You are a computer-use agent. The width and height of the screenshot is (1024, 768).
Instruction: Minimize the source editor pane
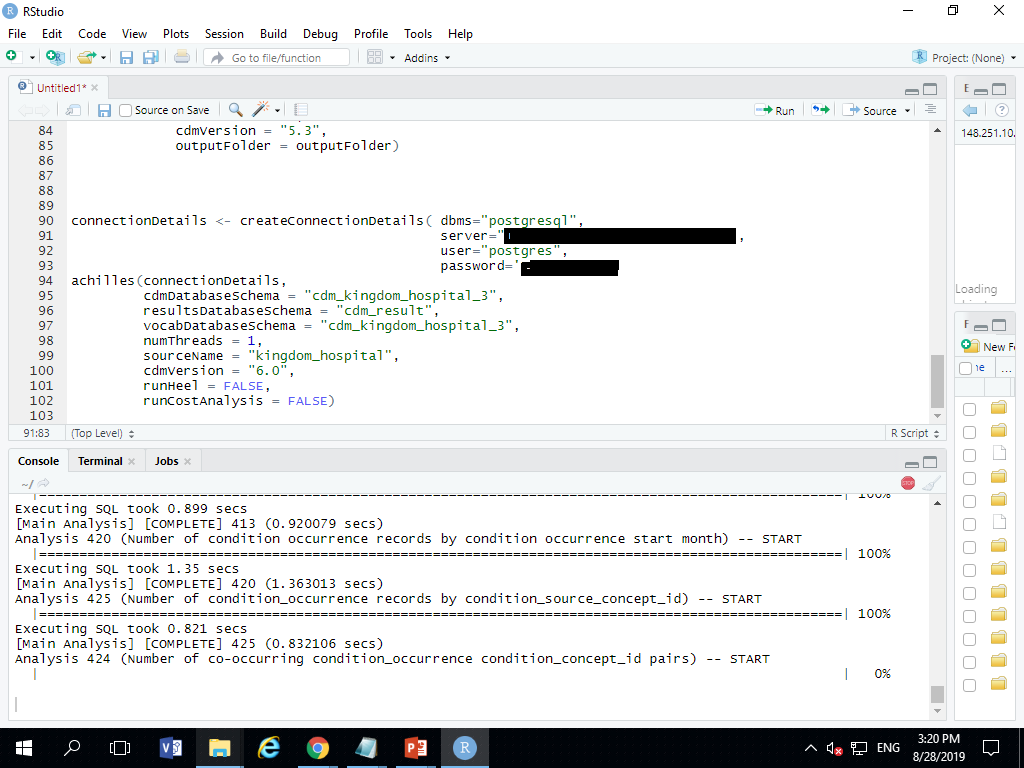pos(912,90)
